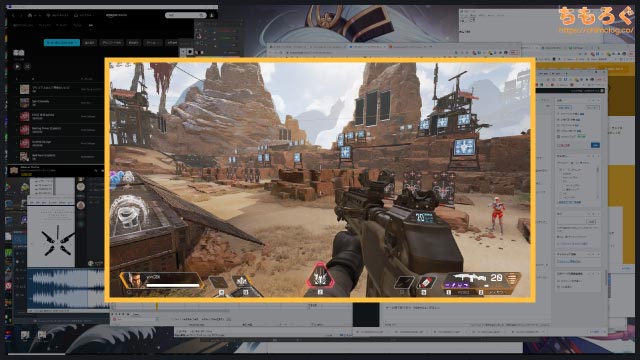Collapse the WordPress tags metabox arrow
Image resolution: width=640 pixels, height=360 pixels.
point(598,213)
